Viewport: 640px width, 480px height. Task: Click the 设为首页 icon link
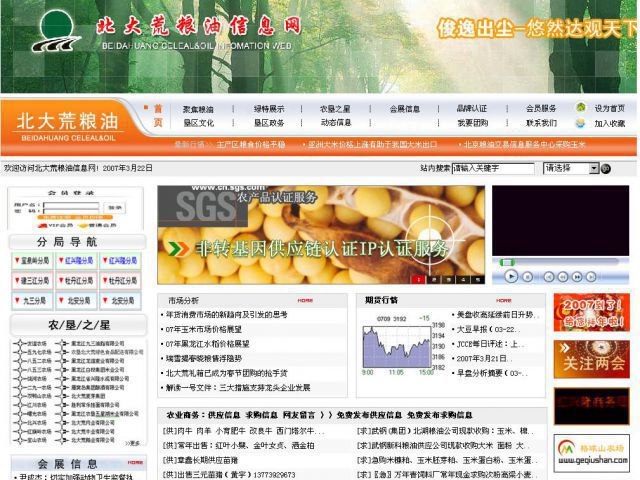581,108
